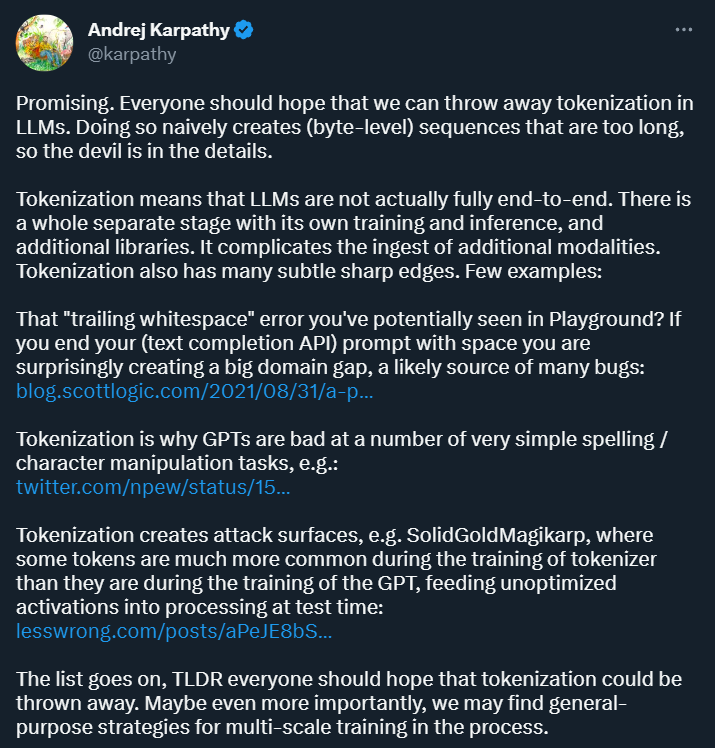Image resolution: width=715 pixels, height=748 pixels.
Task: Click the opening word "Promising."
Action: 60,102
